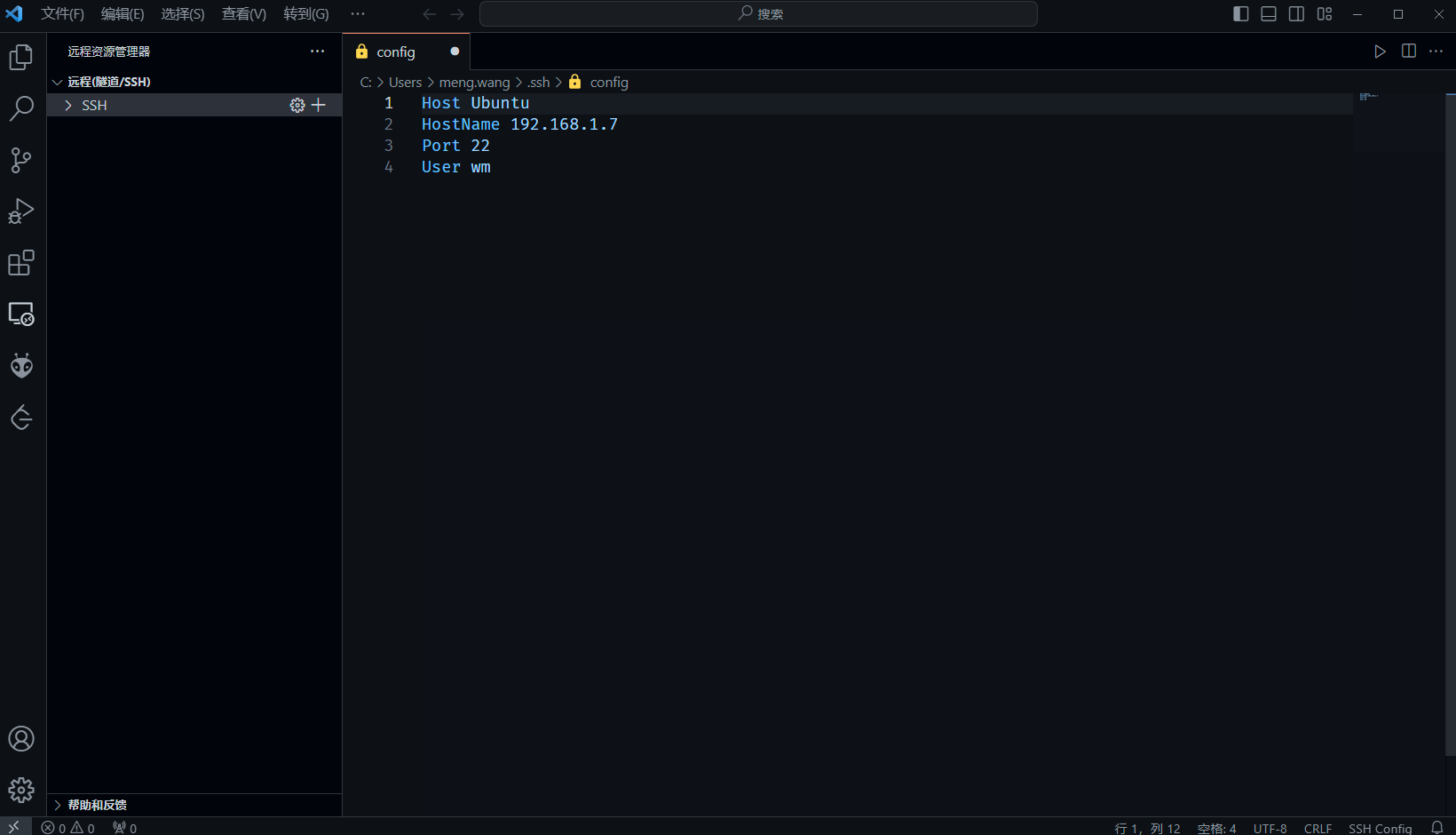The image size is (1456, 835).
Task: Toggle the bottom panel visibility
Action: click(x=1269, y=14)
